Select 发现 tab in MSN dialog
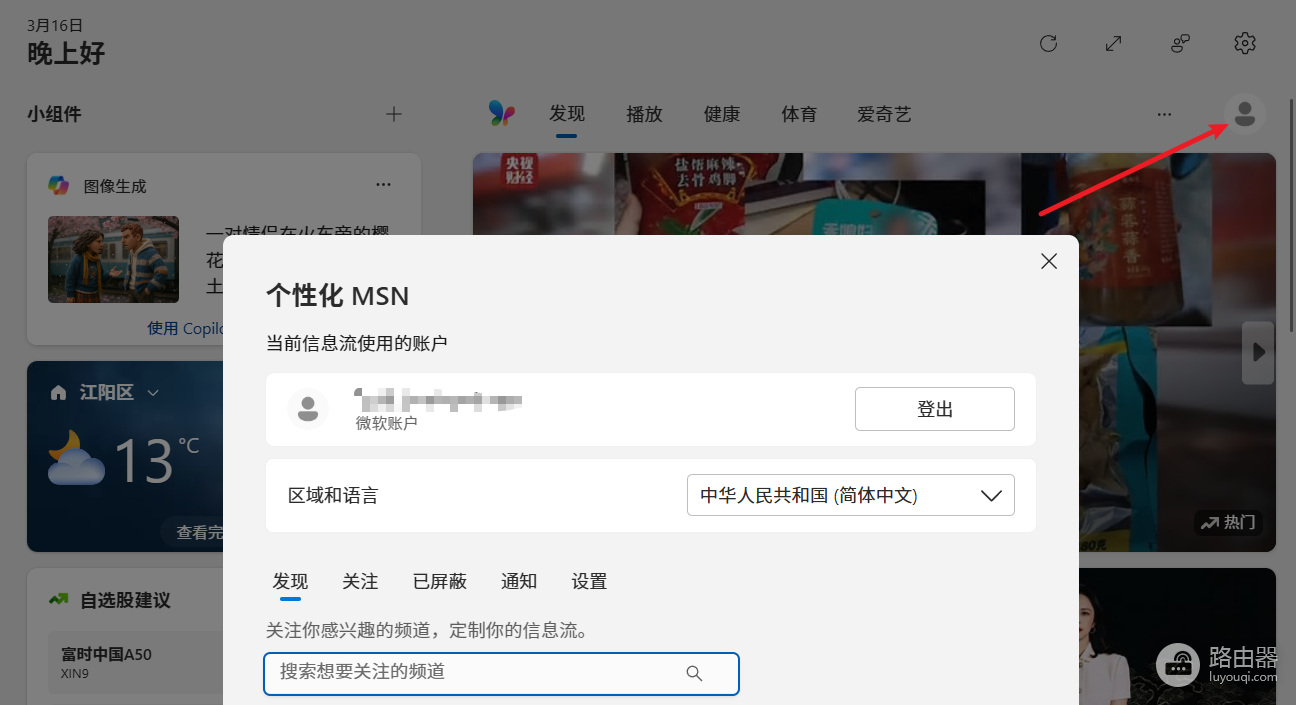Screen dimensions: 1296x705 pos(290,581)
